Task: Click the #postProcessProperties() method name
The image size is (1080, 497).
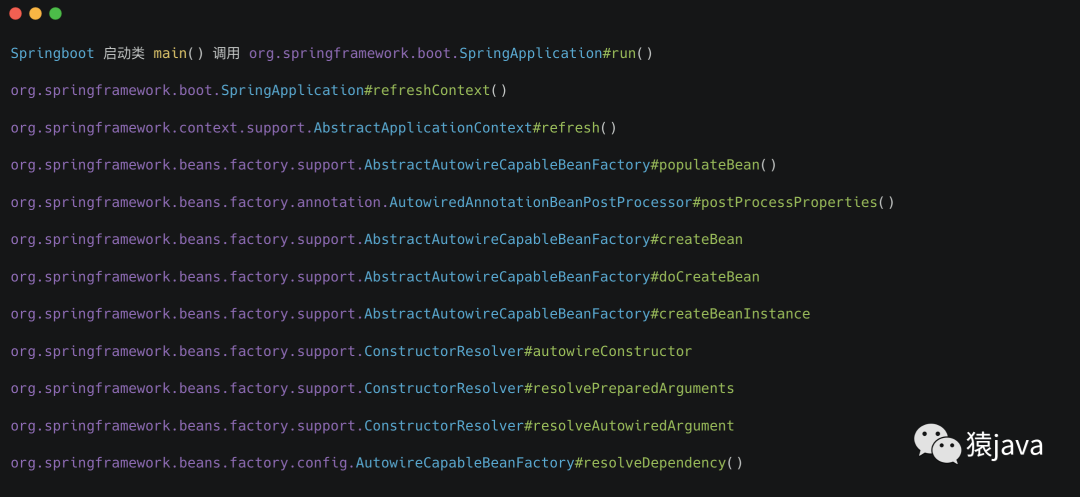Action: point(794,202)
